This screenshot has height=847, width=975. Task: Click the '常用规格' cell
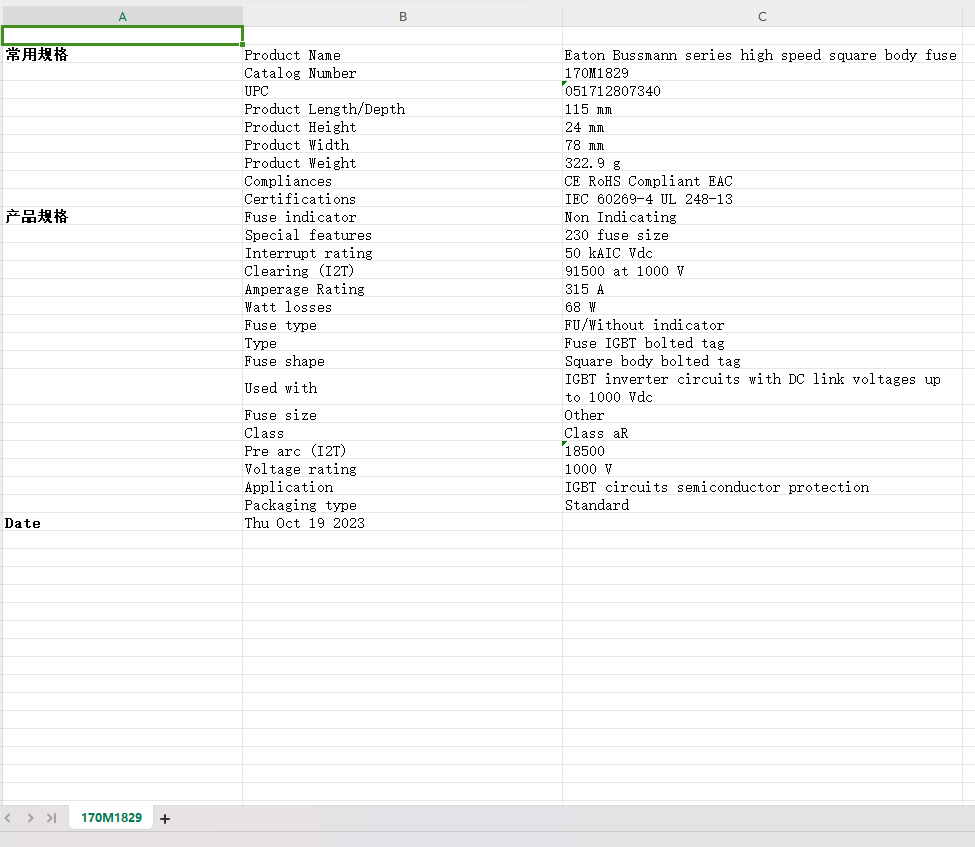tap(122, 54)
